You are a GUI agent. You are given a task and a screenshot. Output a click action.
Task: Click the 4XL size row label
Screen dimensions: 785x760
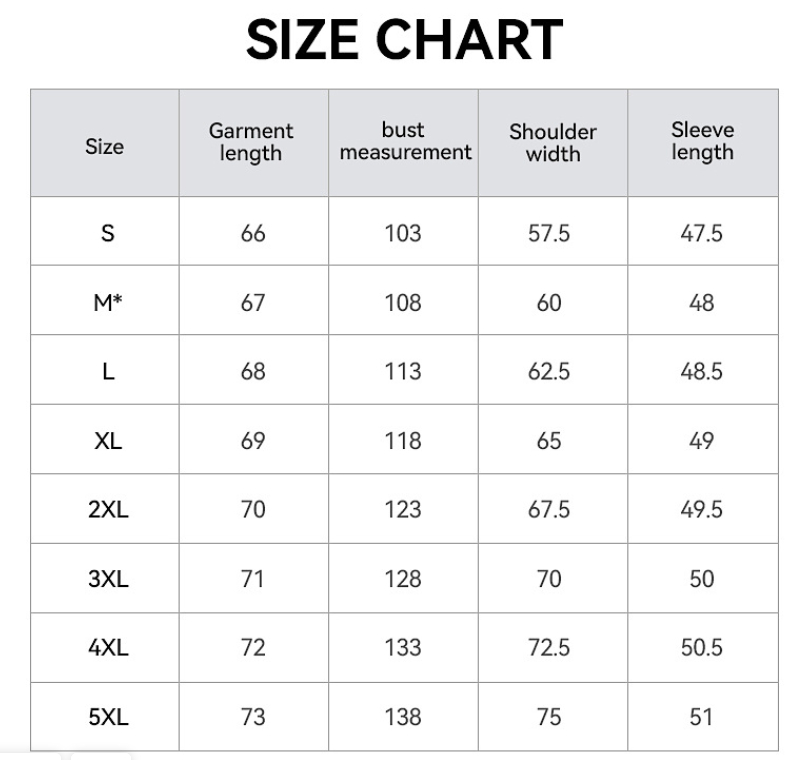pyautogui.click(x=108, y=647)
